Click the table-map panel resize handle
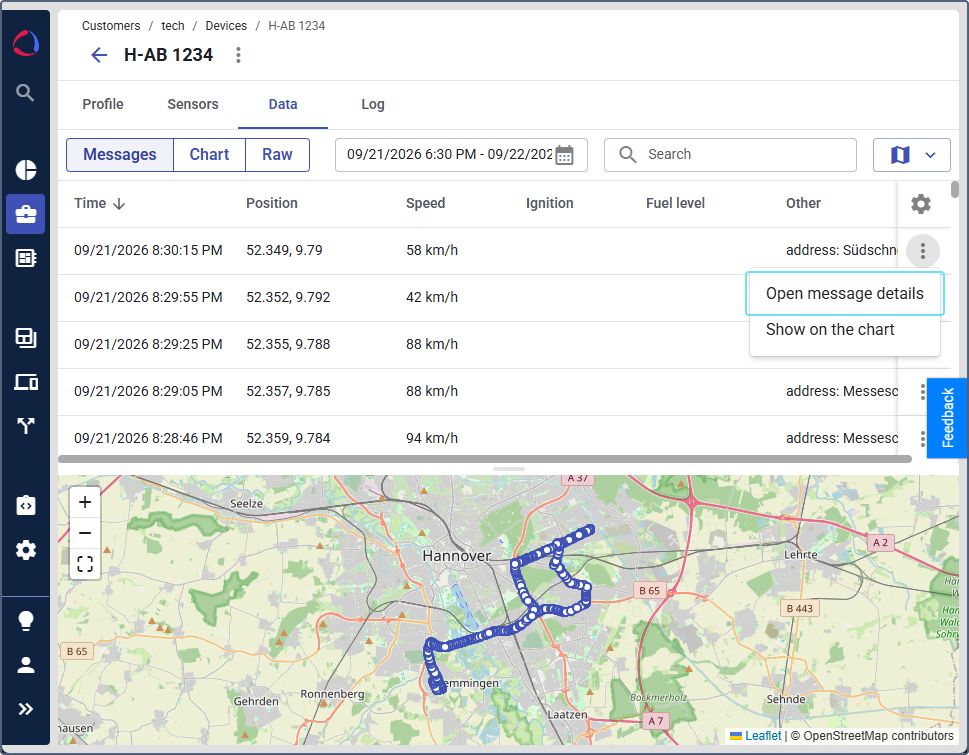Viewport: 969px width, 755px height. (509, 469)
